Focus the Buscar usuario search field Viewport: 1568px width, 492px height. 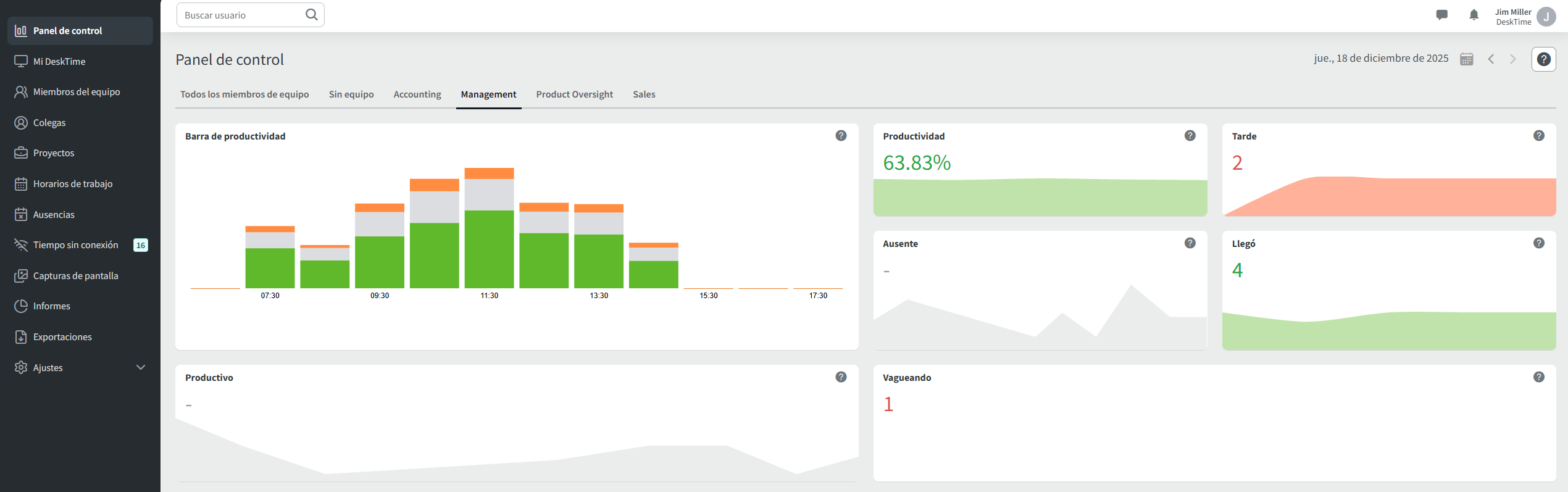pos(241,15)
